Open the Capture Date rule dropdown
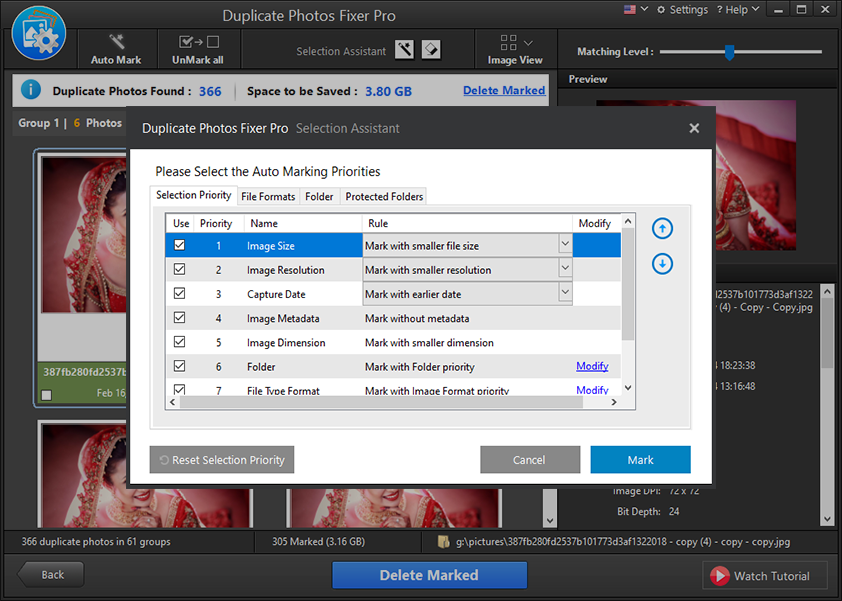Screen dimensions: 842x601 coord(565,292)
